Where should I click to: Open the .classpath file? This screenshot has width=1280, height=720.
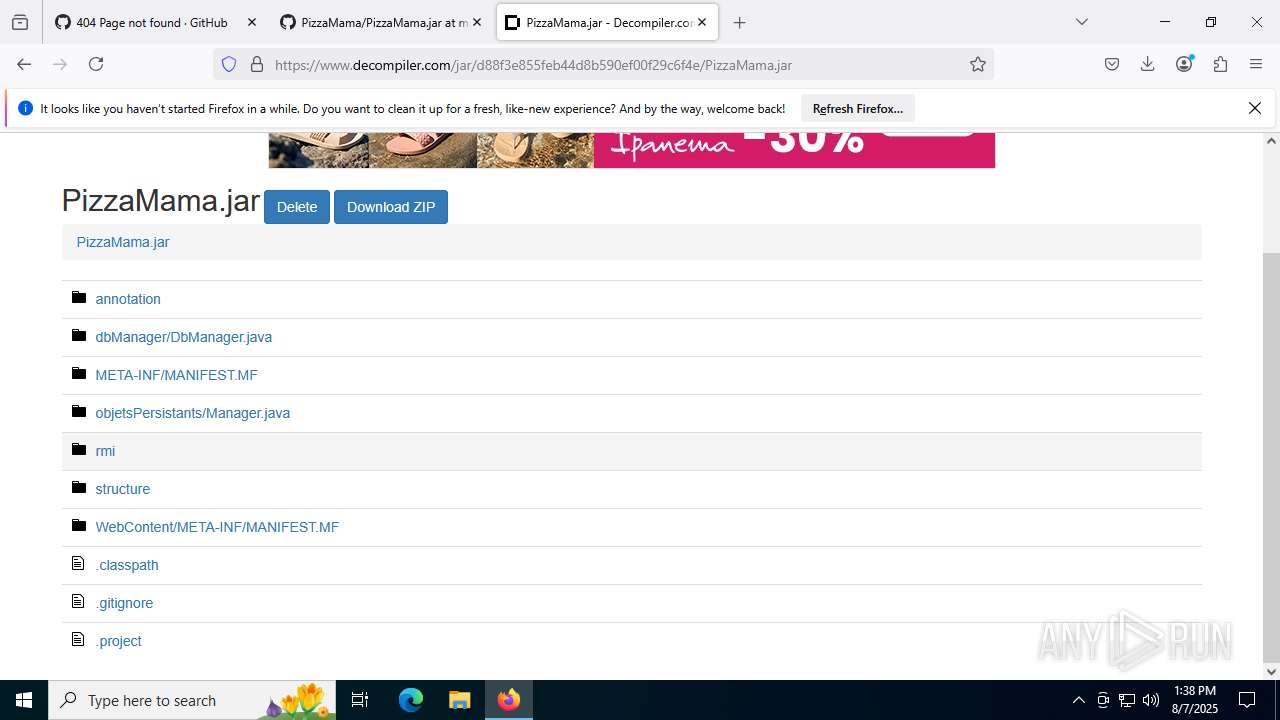pyautogui.click(x=127, y=565)
